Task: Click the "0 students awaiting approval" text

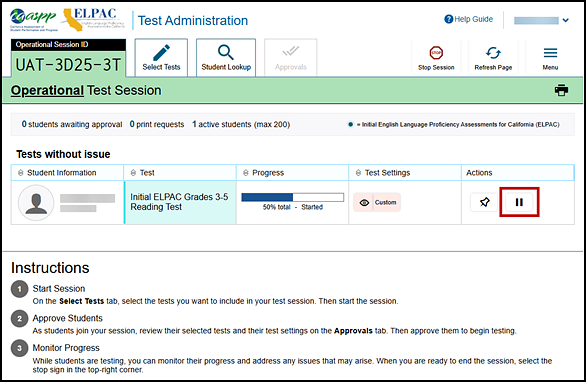Action: pos(72,124)
